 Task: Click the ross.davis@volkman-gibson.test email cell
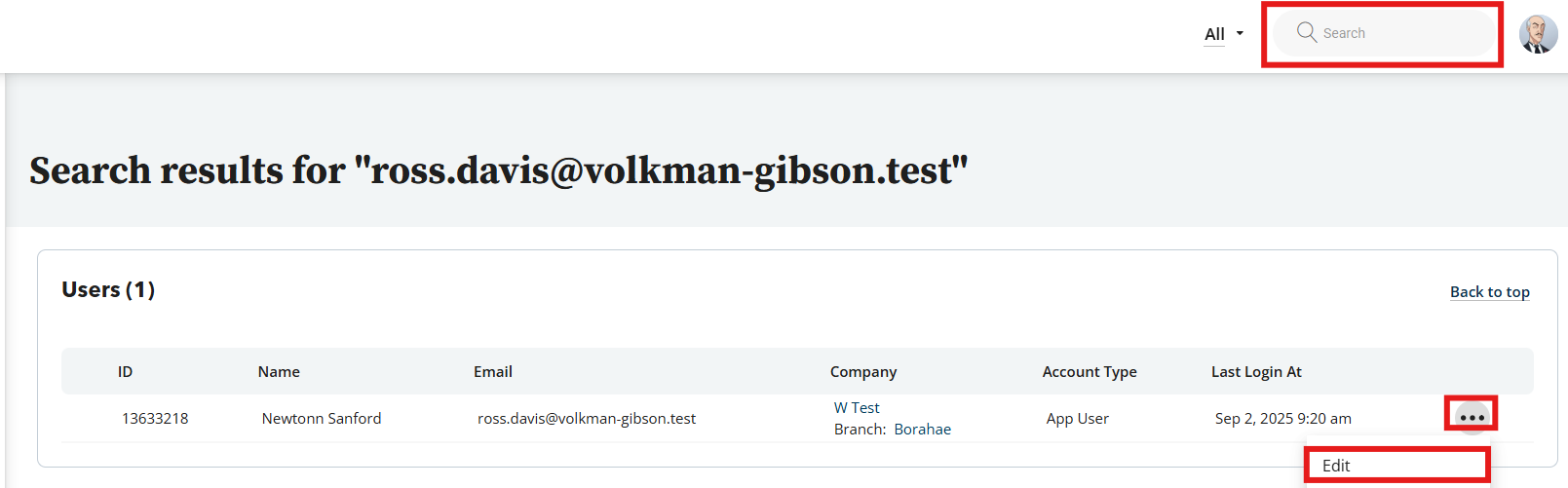pos(587,418)
